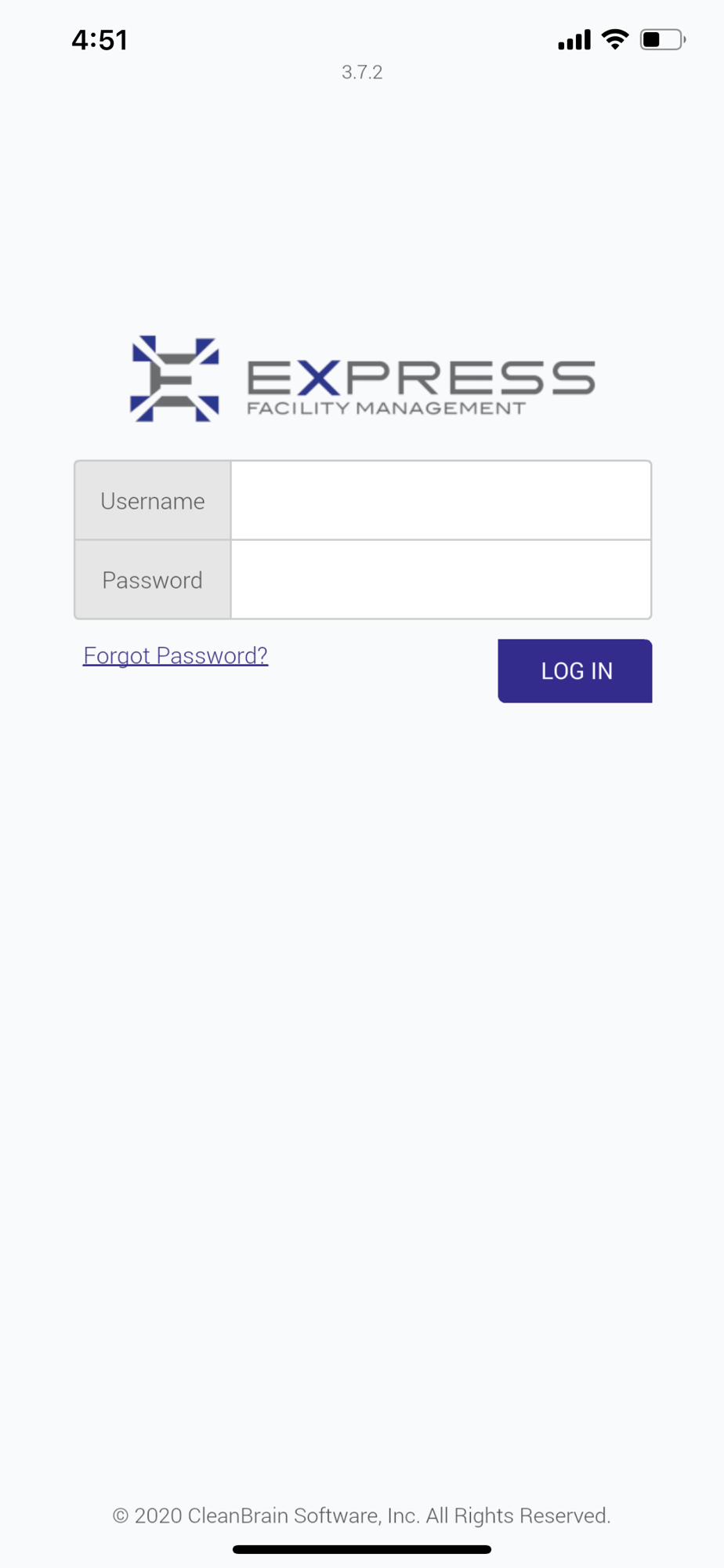The image size is (724, 1568).
Task: Focus the Password input field
Action: click(441, 579)
